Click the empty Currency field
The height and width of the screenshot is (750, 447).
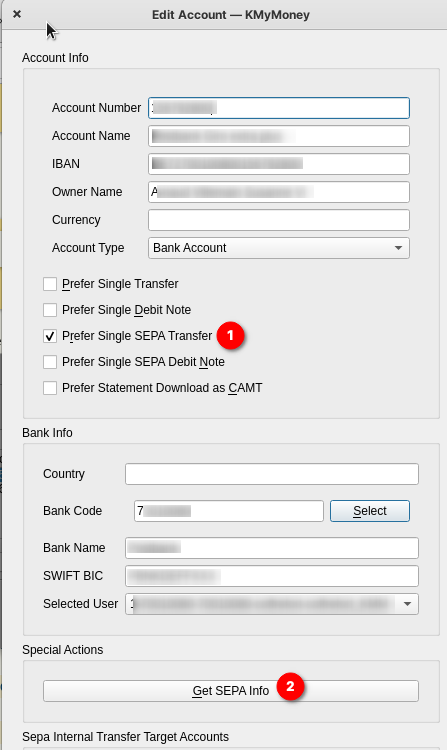[x=279, y=220]
